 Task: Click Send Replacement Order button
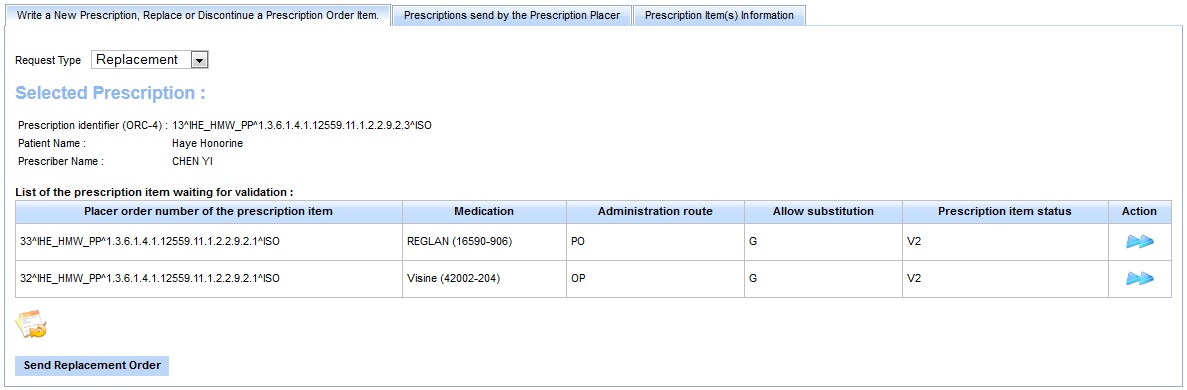click(92, 365)
